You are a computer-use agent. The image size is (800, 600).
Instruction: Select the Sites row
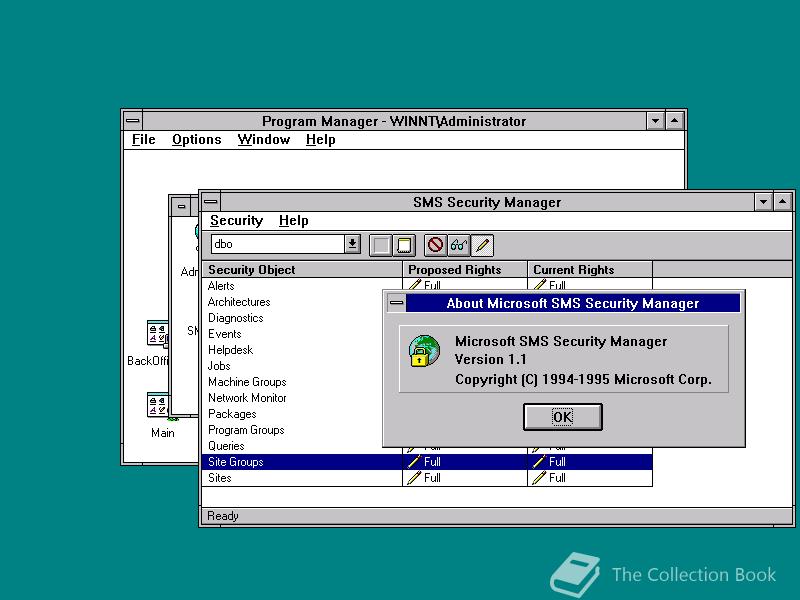pyautogui.click(x=427, y=478)
